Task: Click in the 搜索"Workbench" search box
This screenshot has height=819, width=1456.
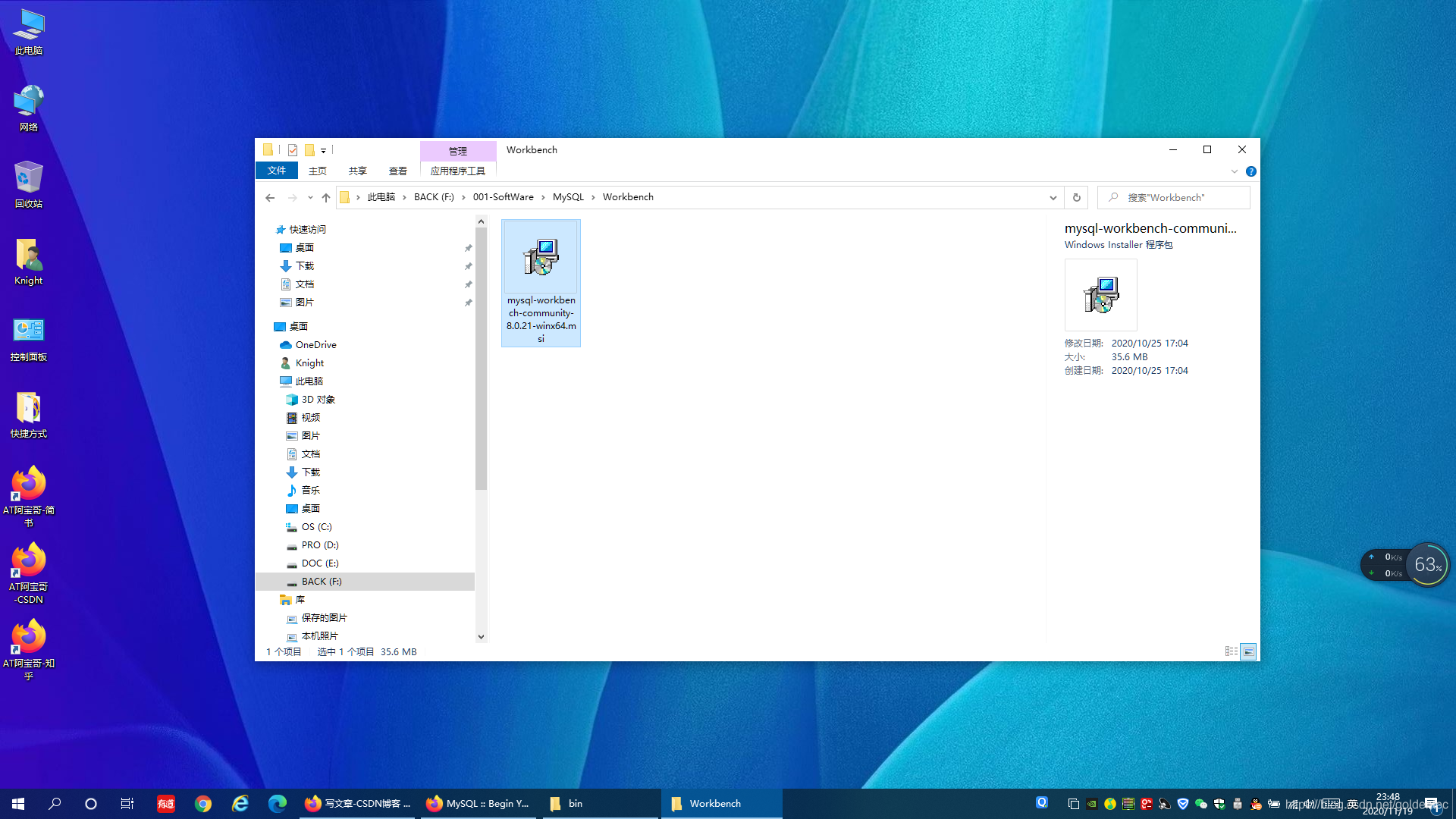Action: (1174, 197)
